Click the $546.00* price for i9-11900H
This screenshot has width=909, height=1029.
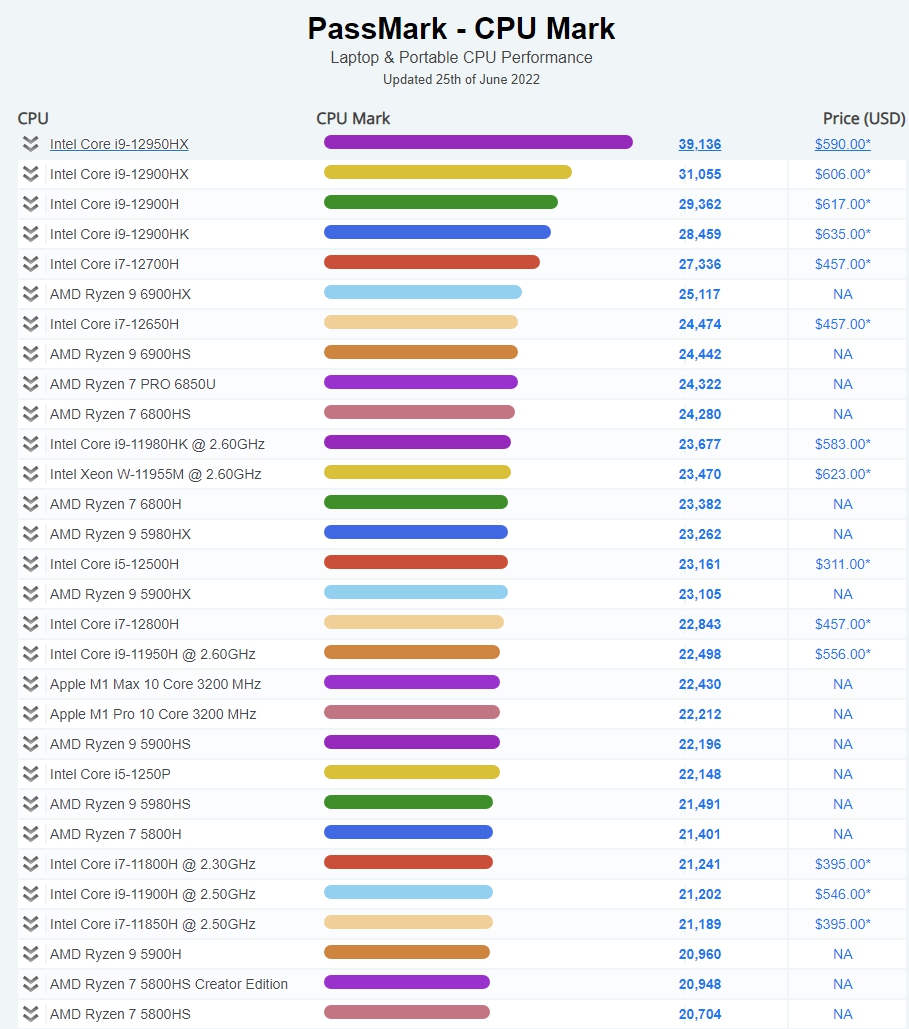(843, 894)
